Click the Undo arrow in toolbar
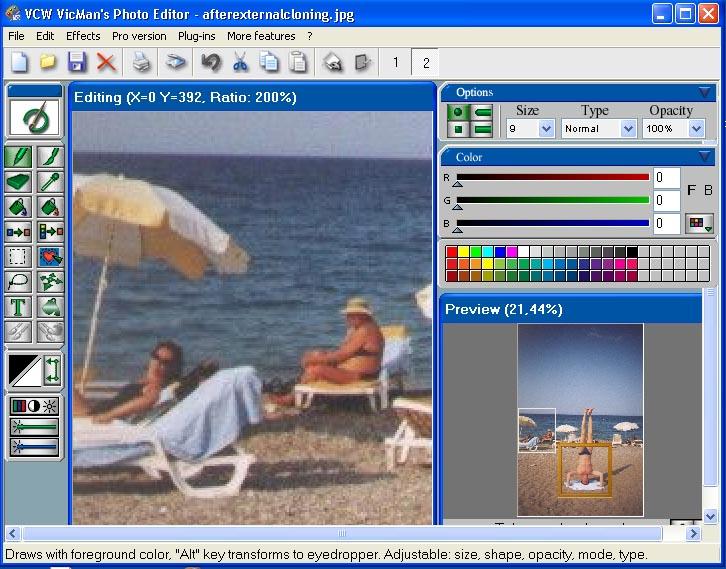Screen dimensions: 726x569 click(211, 62)
